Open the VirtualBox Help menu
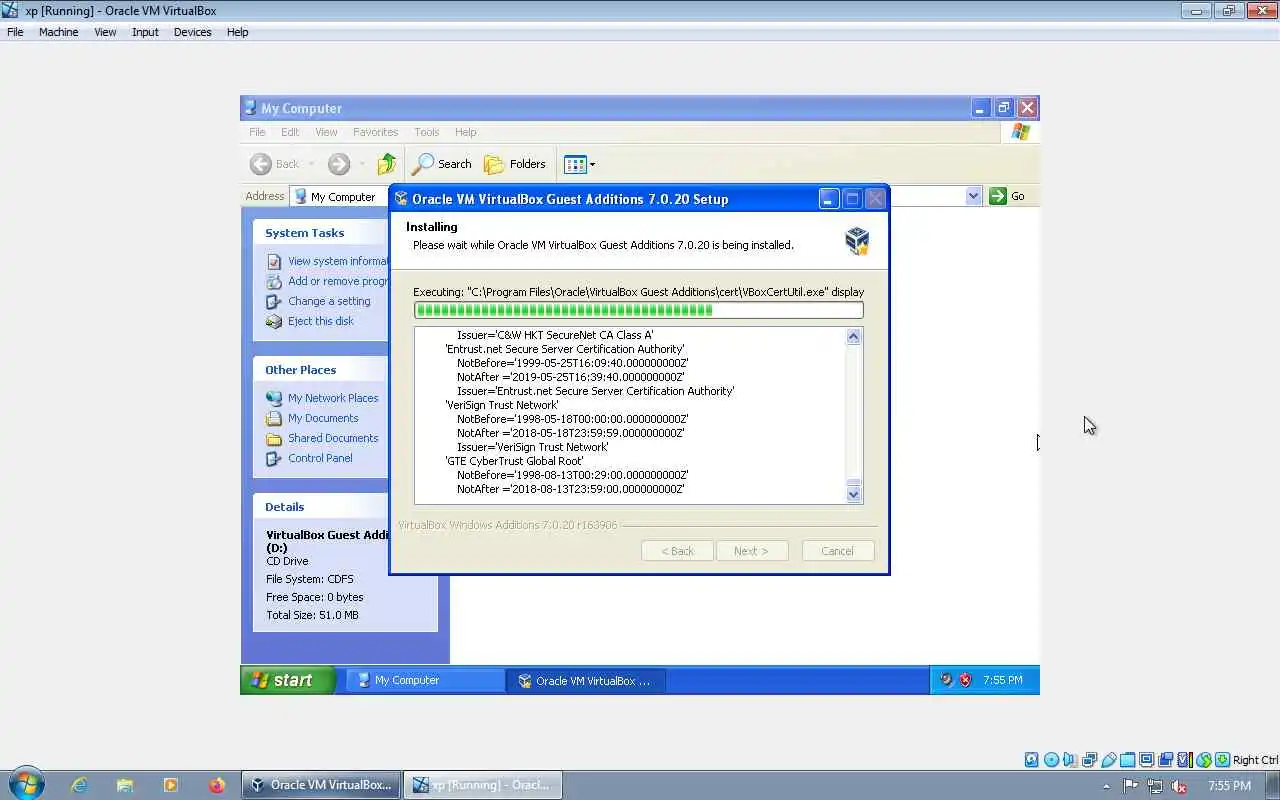Image resolution: width=1280 pixels, height=800 pixels. point(237,32)
